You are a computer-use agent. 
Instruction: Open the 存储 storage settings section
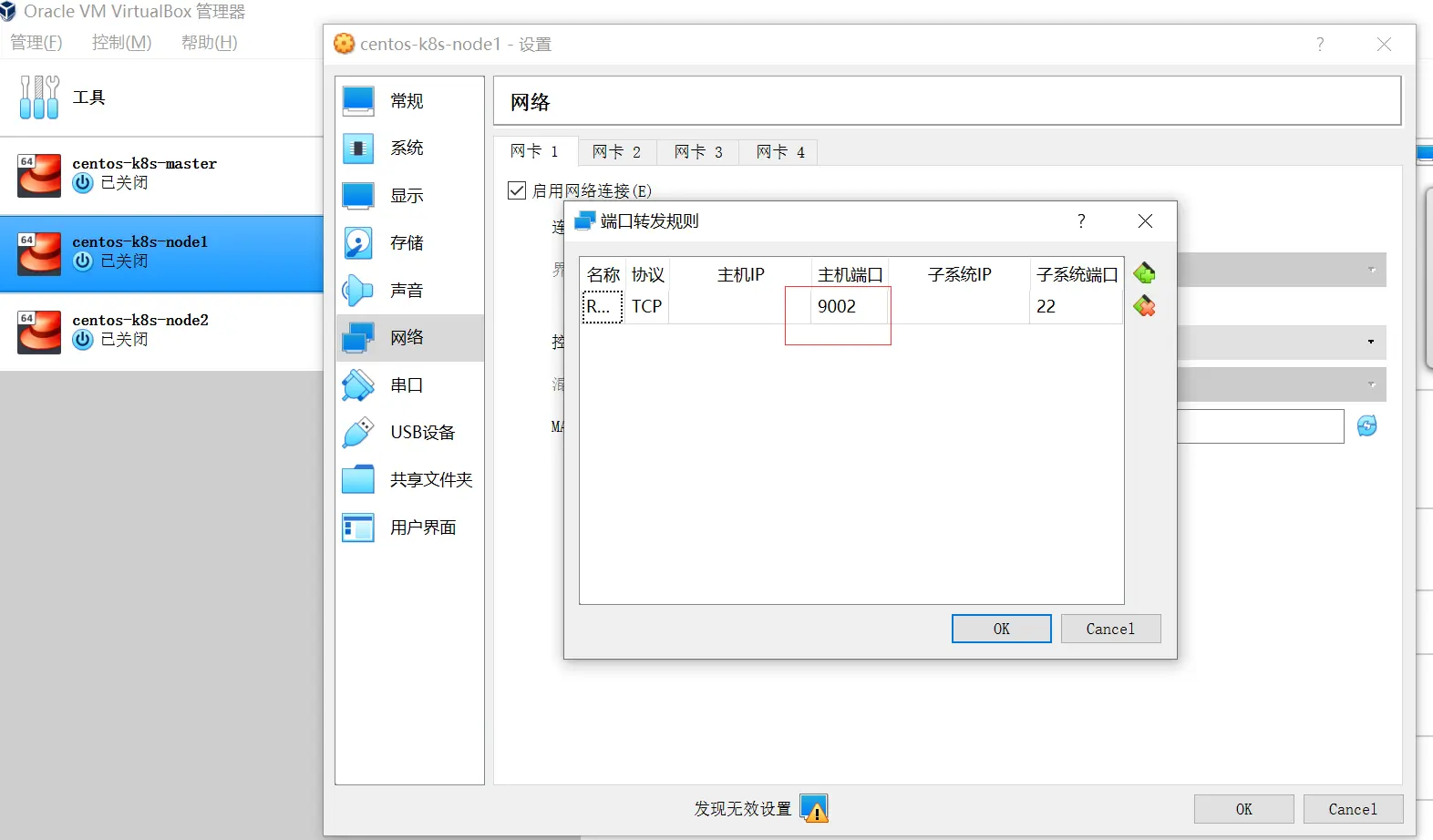[409, 243]
